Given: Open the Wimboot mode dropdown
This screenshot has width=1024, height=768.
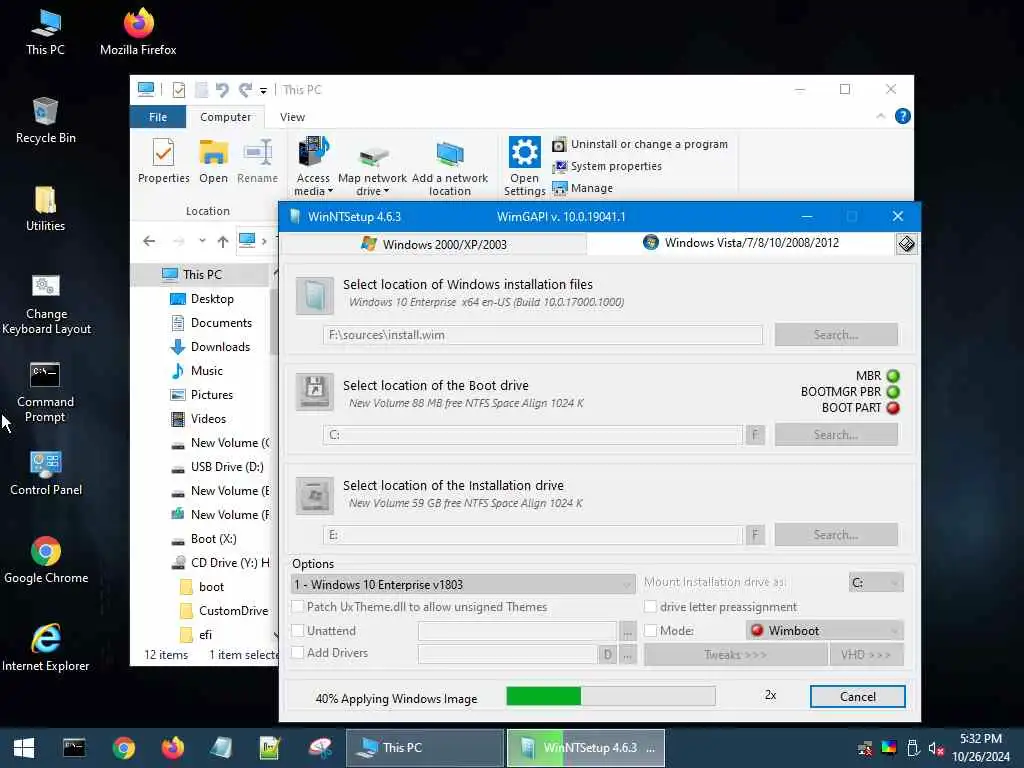Looking at the screenshot, I should pos(825,630).
